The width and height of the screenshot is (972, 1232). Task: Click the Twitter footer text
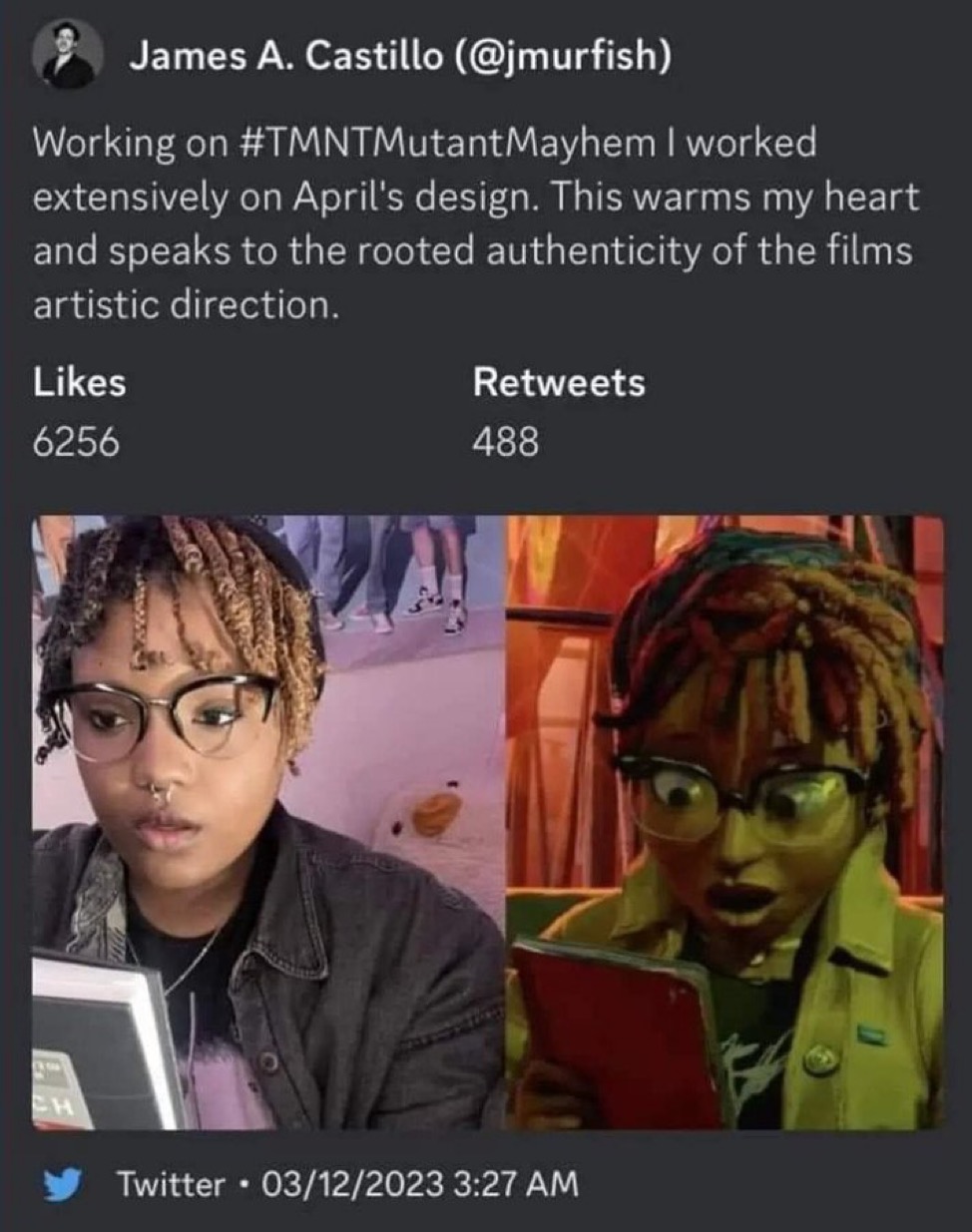click(171, 1184)
